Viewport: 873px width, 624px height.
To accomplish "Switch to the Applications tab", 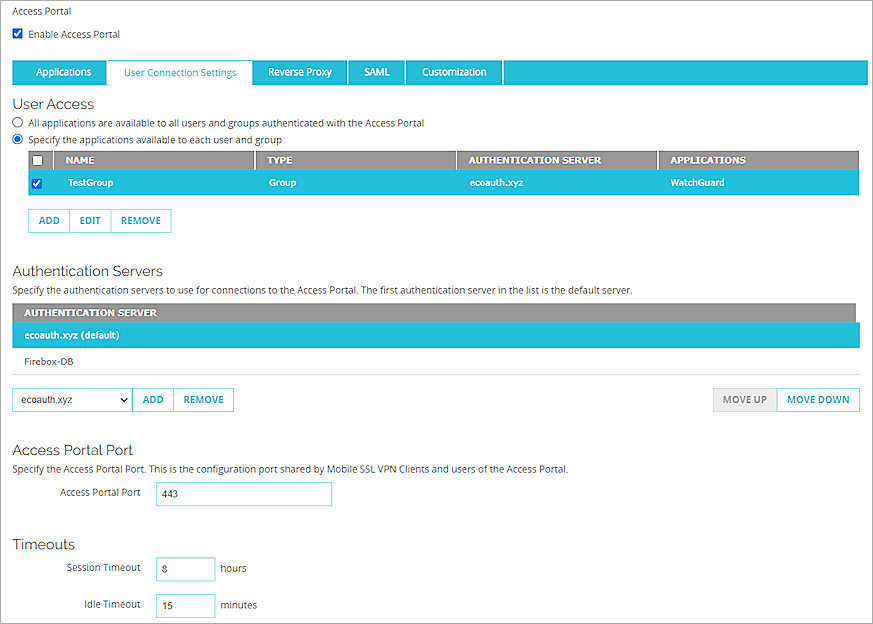I will 59,72.
